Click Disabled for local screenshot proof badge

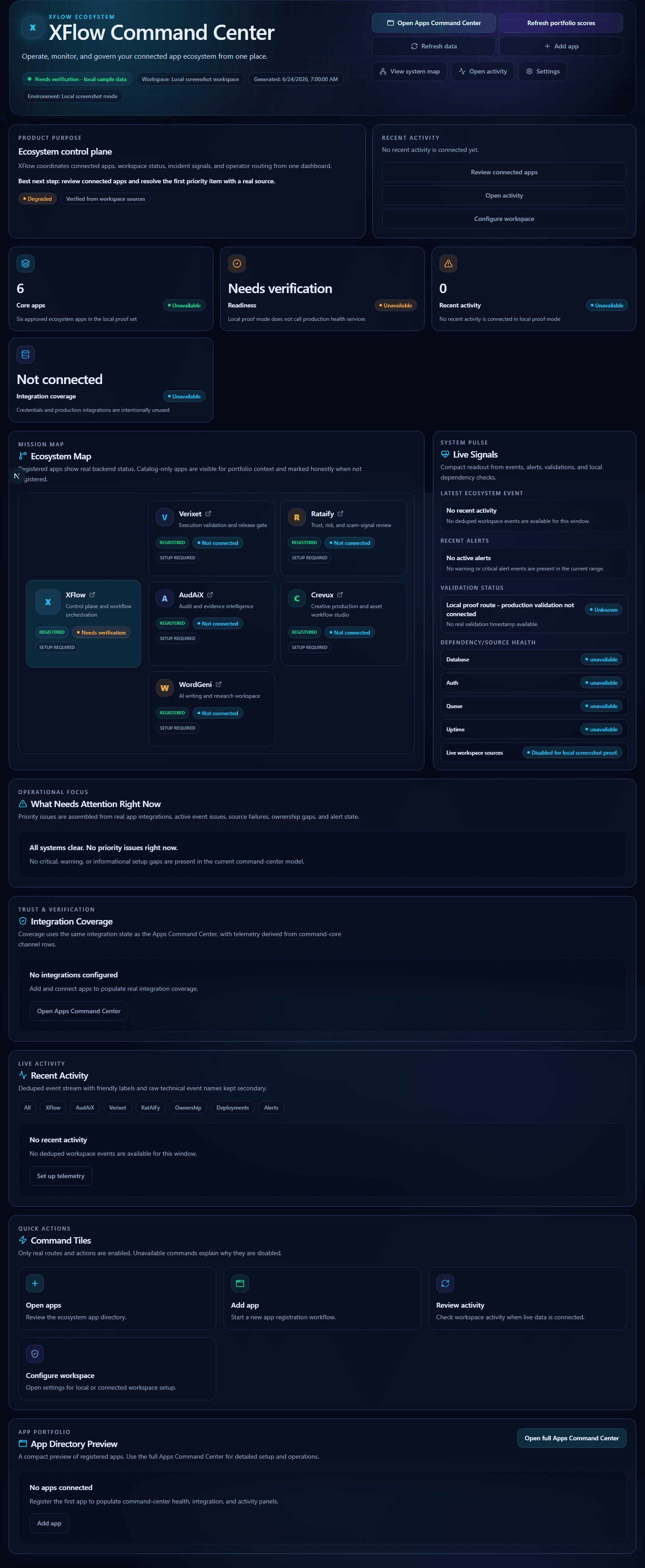pos(572,752)
